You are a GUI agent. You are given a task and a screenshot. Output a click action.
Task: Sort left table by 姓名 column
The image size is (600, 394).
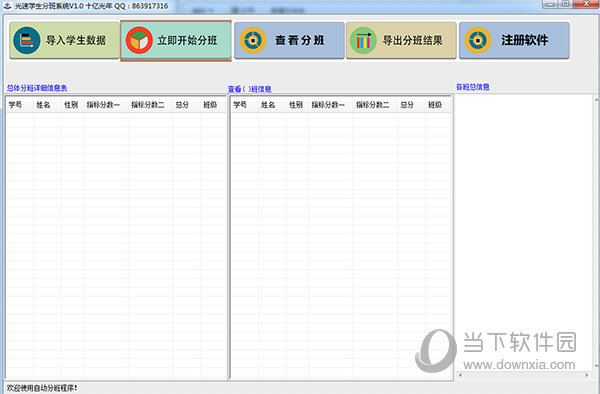pos(47,105)
